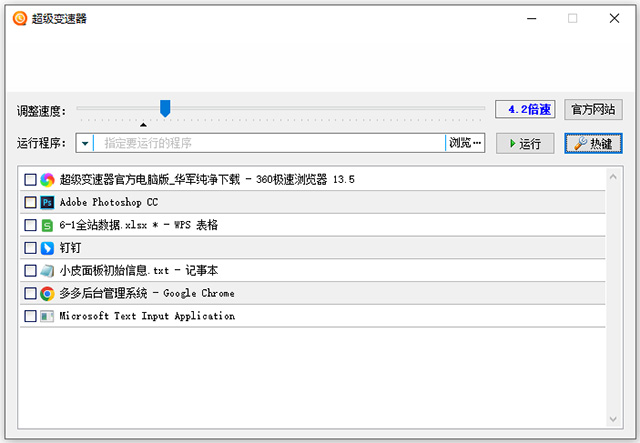Click the 浏览… browse button
The width and height of the screenshot is (640, 443).
pos(465,143)
